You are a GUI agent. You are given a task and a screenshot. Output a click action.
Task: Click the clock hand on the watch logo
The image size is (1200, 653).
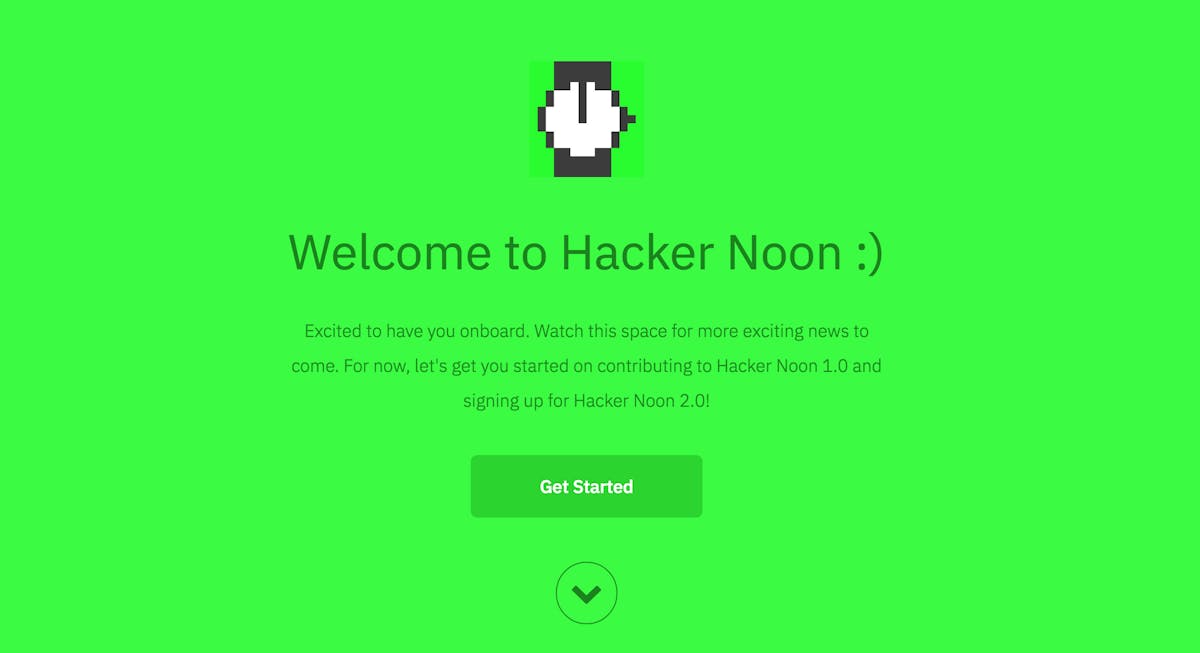(x=582, y=104)
